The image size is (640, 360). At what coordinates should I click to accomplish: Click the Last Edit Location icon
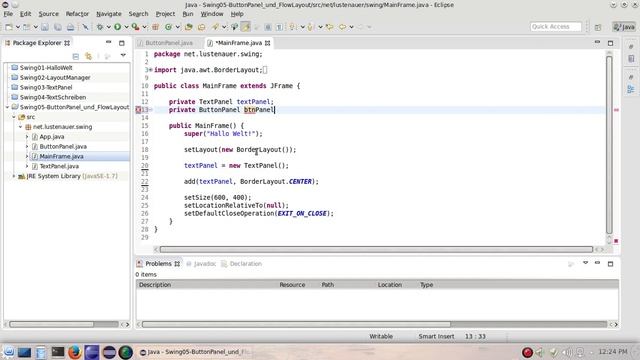(329, 27)
